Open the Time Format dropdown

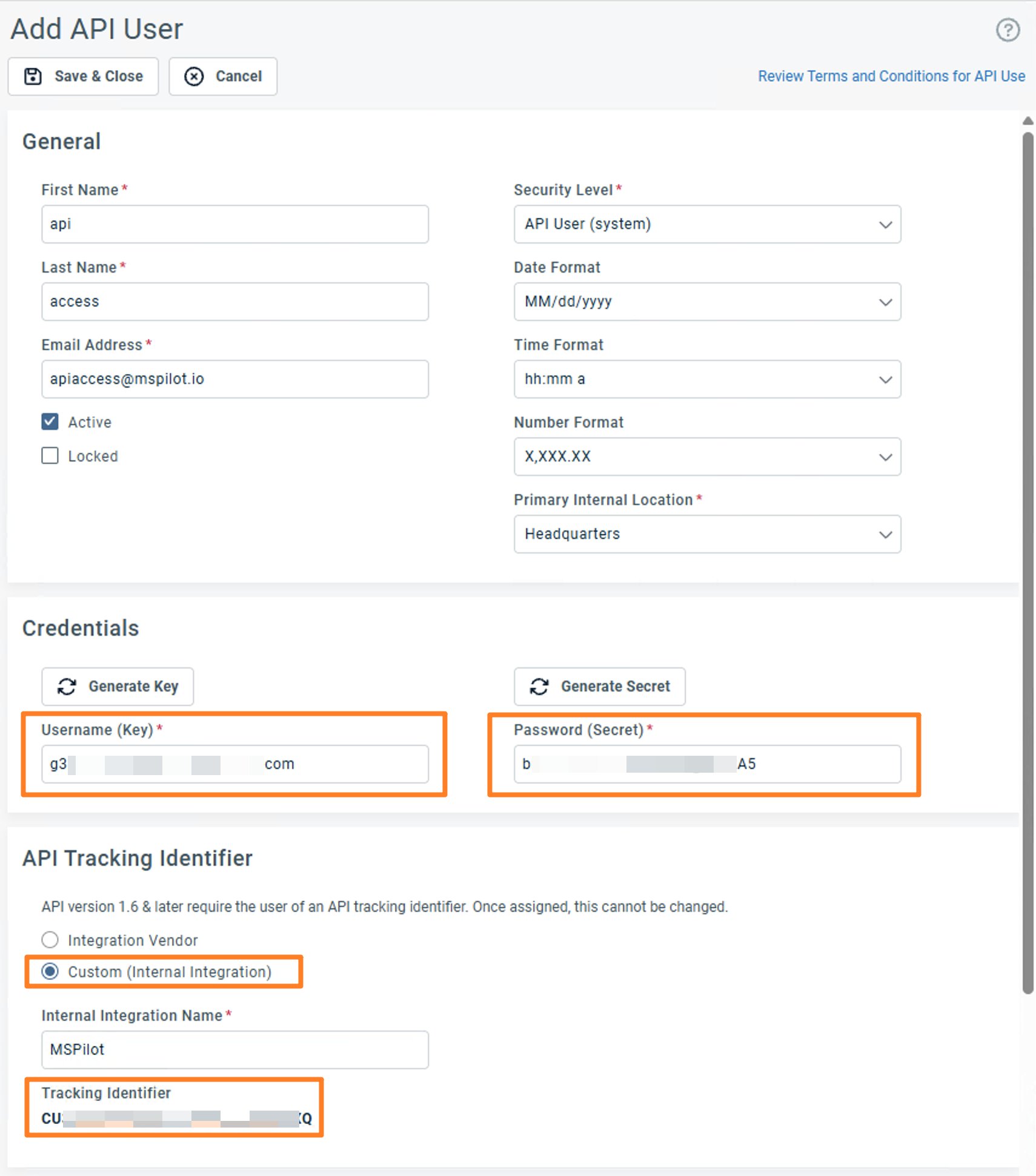coord(707,379)
